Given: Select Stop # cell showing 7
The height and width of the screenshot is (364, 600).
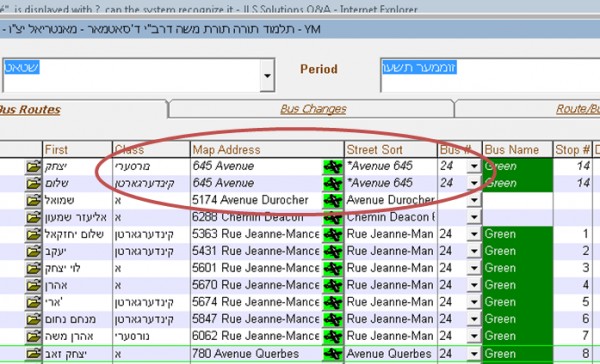Looking at the screenshot, I should pyautogui.click(x=572, y=336).
